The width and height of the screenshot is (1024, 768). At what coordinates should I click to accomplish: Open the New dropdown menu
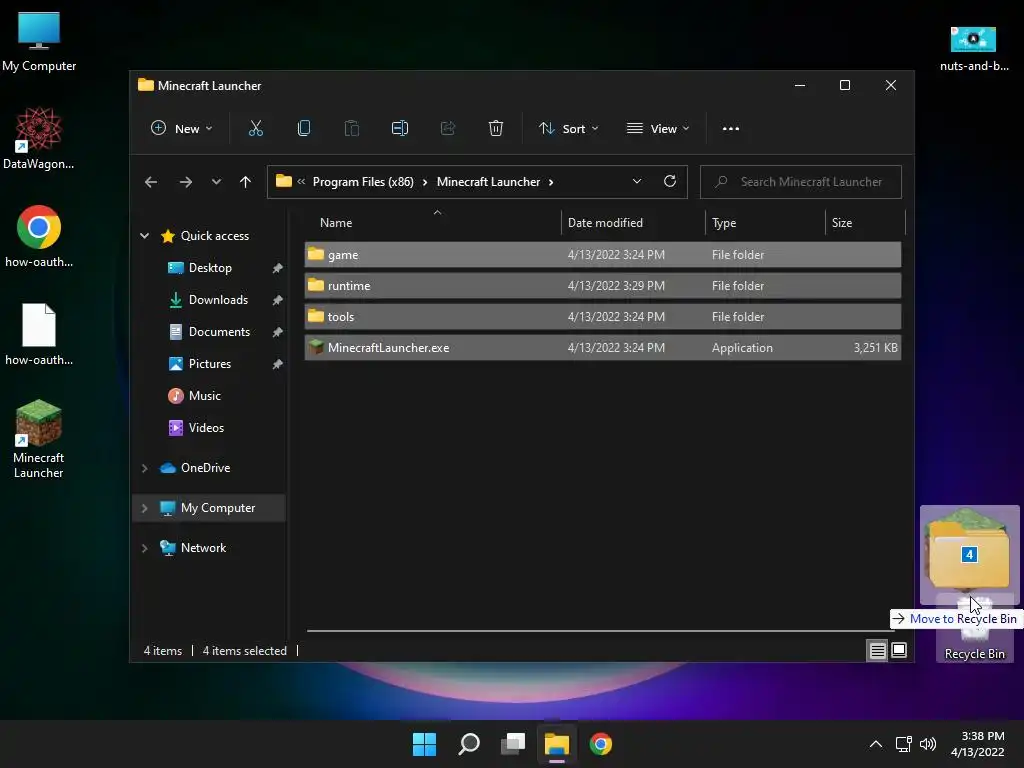tap(181, 129)
